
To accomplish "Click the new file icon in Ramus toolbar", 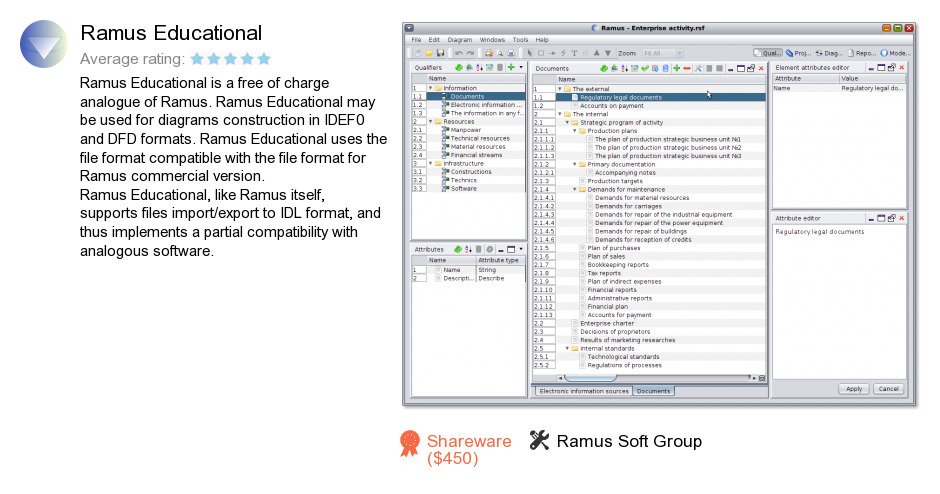I will (418, 53).
